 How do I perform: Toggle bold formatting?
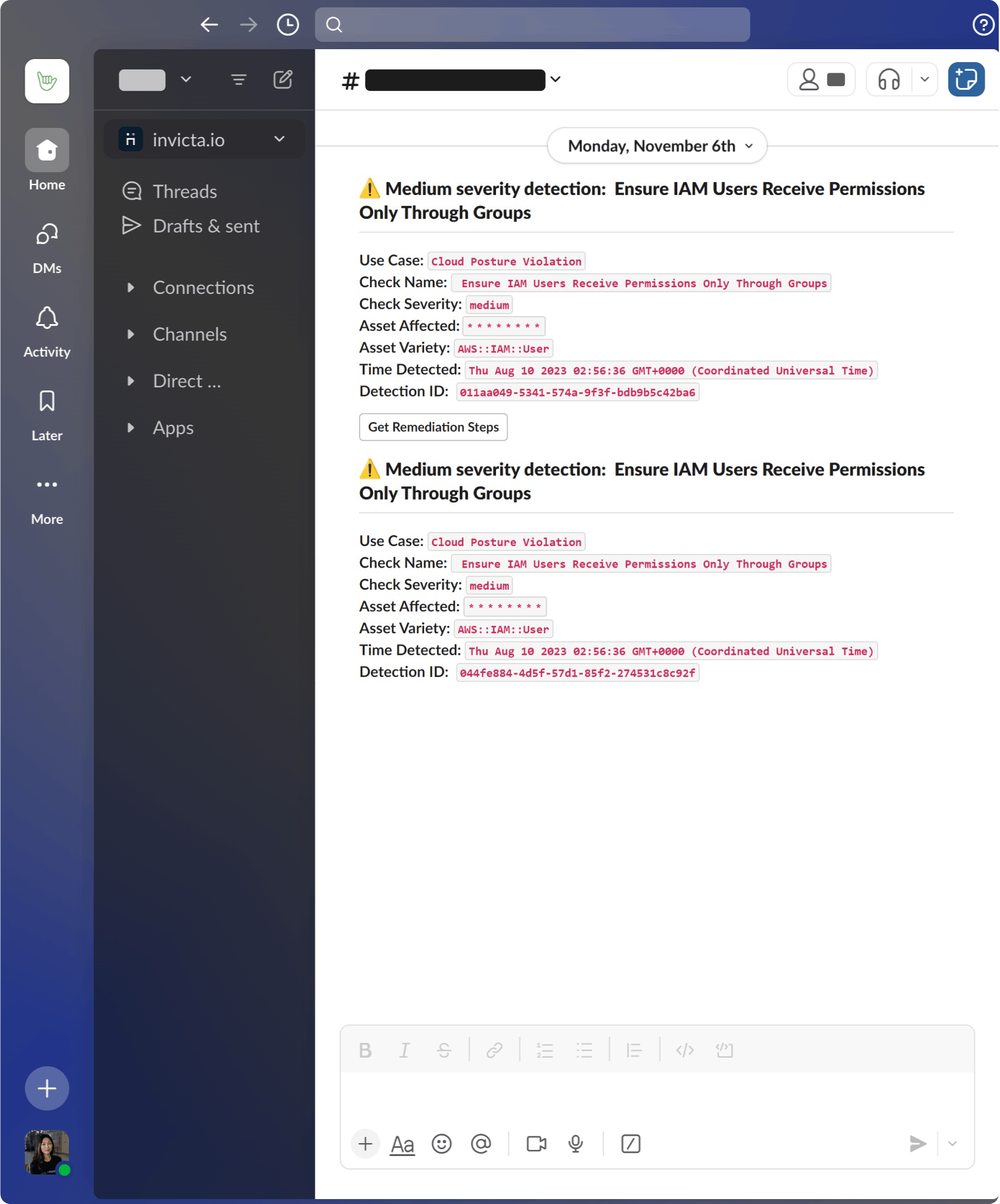[x=365, y=1050]
